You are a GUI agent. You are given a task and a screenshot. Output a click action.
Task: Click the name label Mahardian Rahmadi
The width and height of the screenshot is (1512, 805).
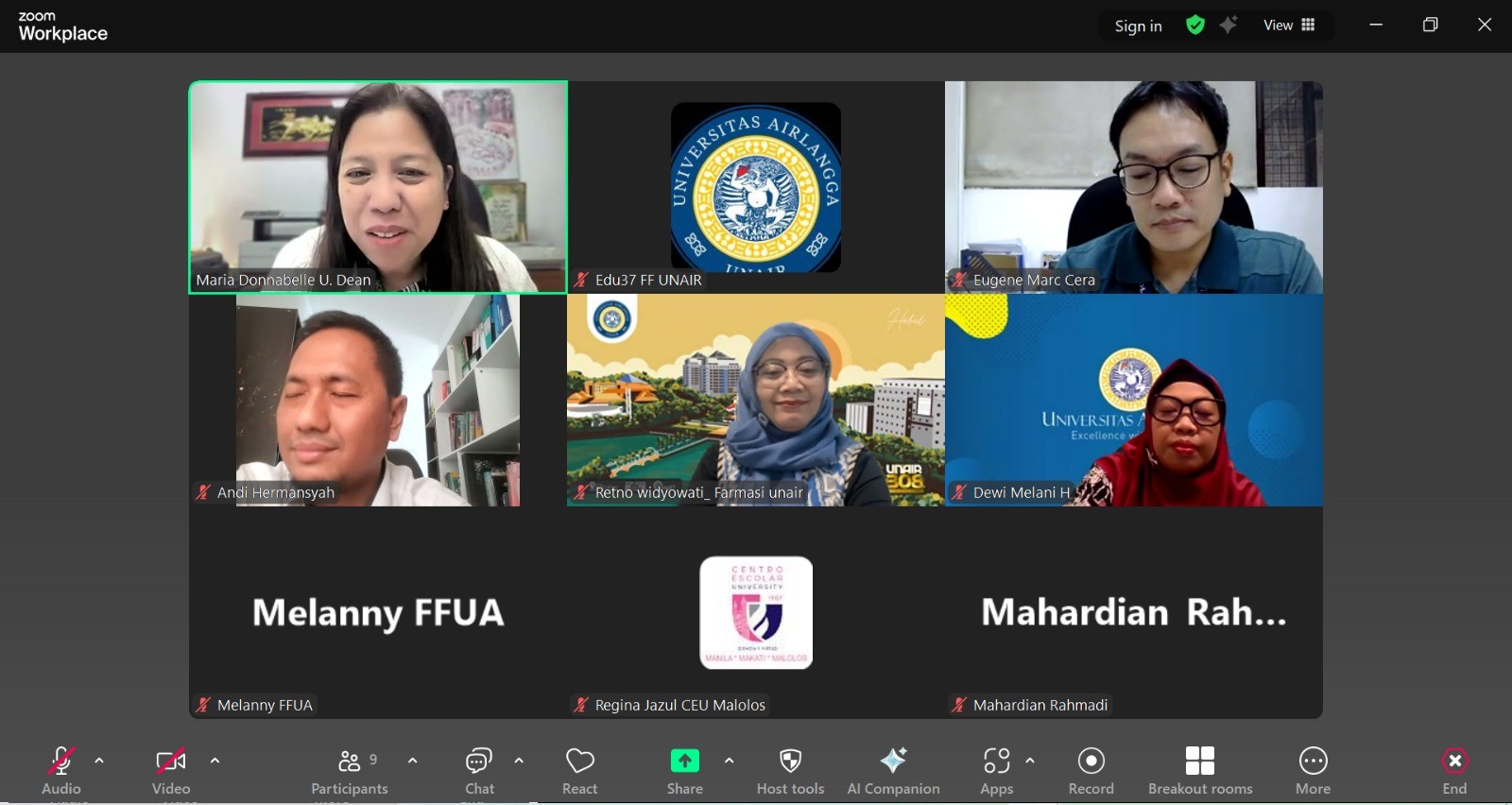click(x=1040, y=705)
